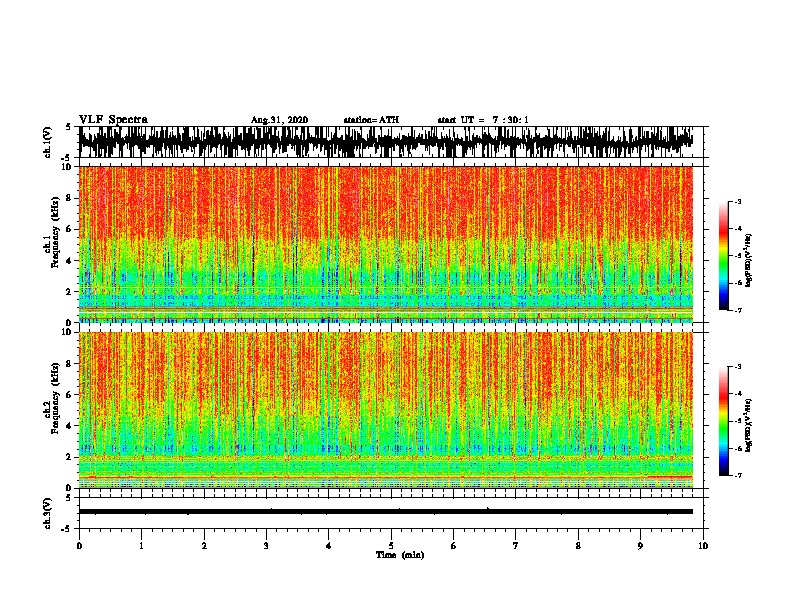792x612 pixels.
Task: Click the ch.1 spectrogram color scale bar
Action: coord(723,256)
